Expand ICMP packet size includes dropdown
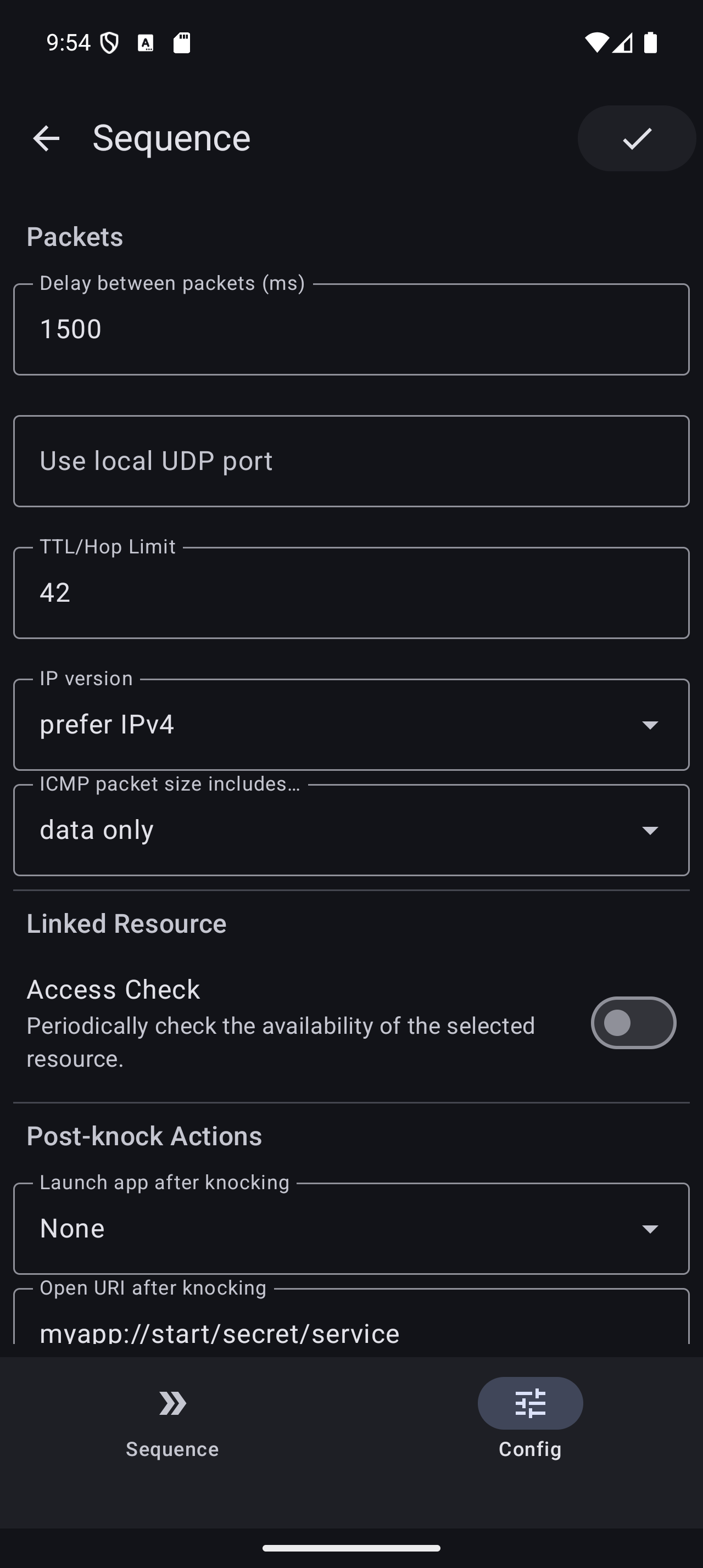 pos(351,830)
